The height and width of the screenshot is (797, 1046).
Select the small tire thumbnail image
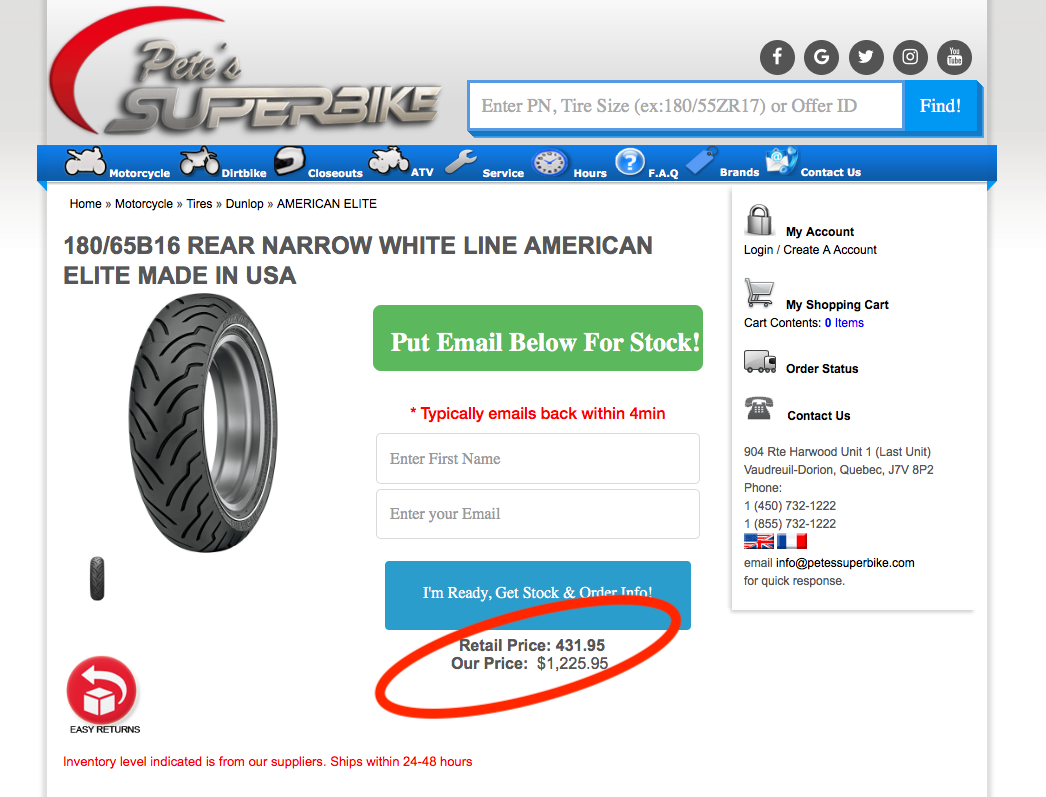[97, 578]
